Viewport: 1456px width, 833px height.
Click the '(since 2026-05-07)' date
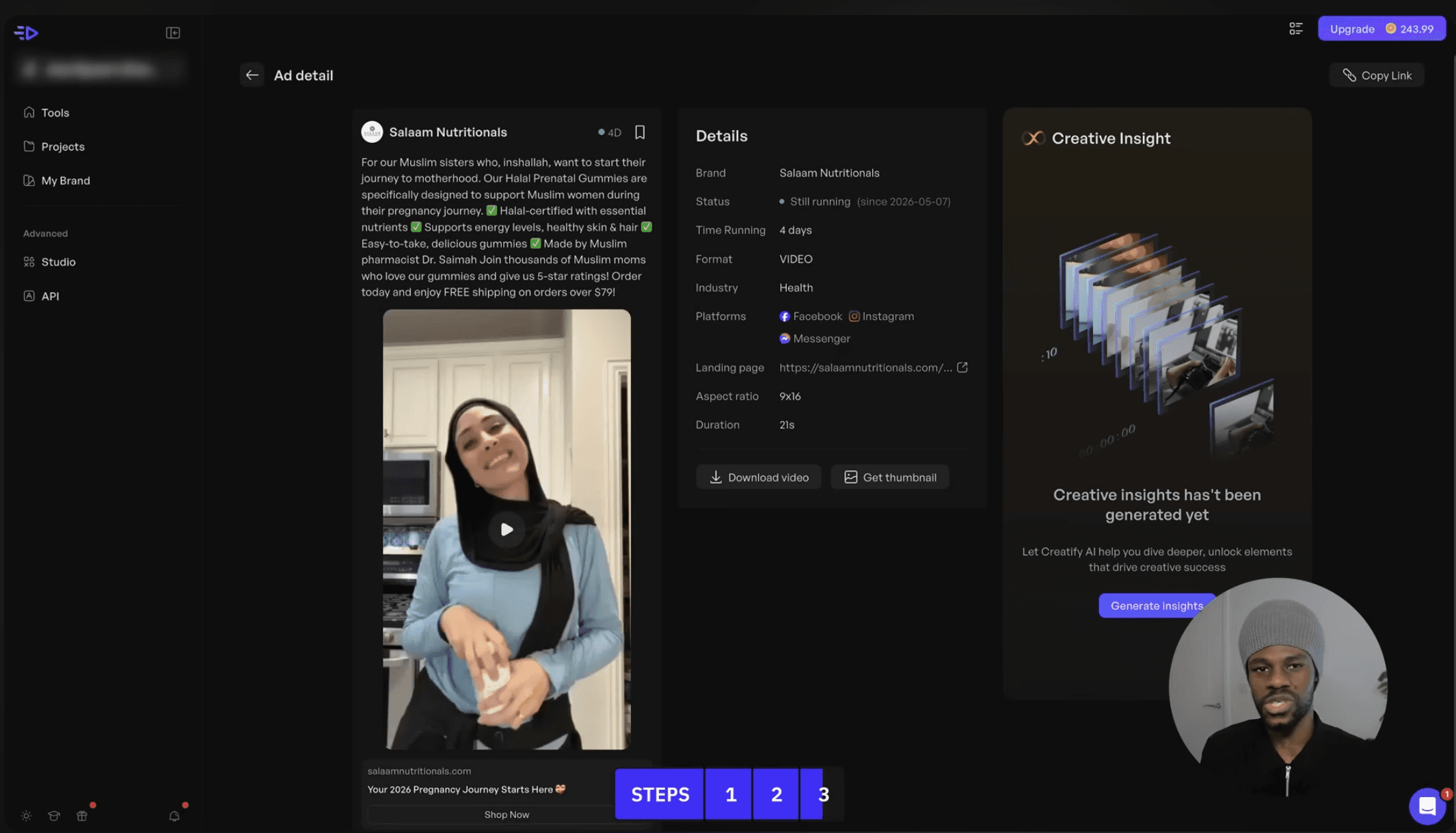[904, 202]
